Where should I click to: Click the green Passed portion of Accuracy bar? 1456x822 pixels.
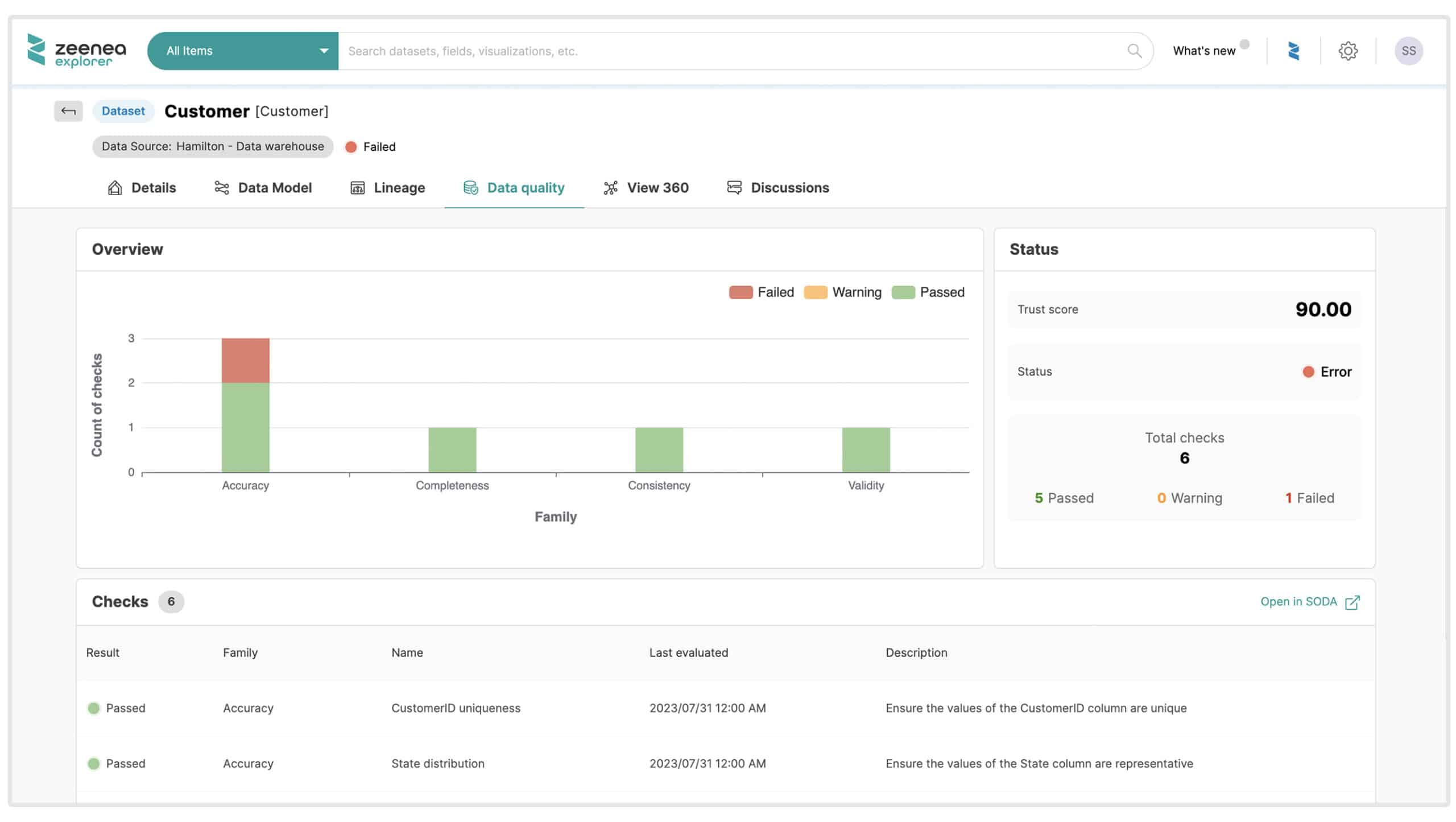coord(246,427)
